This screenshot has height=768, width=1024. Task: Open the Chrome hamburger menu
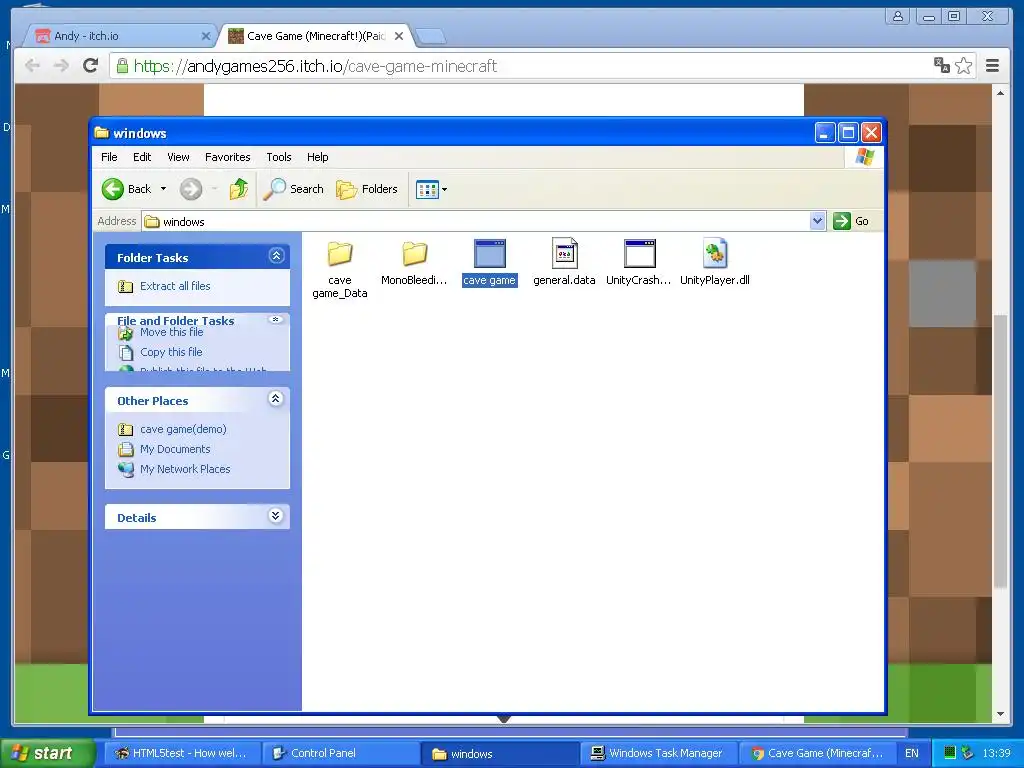[x=993, y=65]
